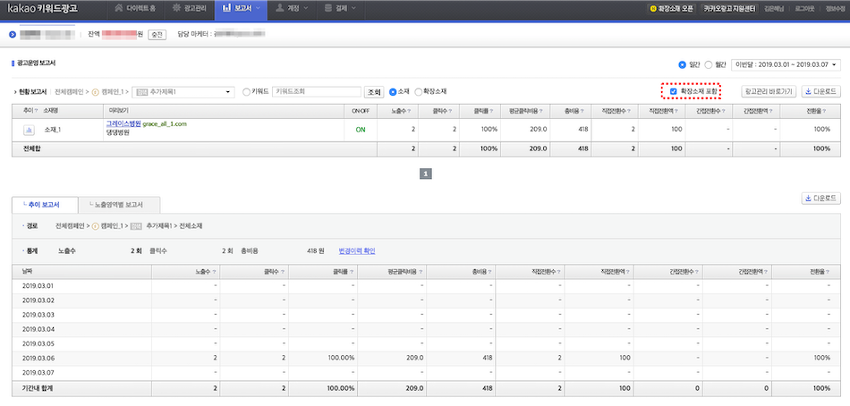The image size is (850, 406).
Task: Click the 소재명 column header
Action: (50, 111)
